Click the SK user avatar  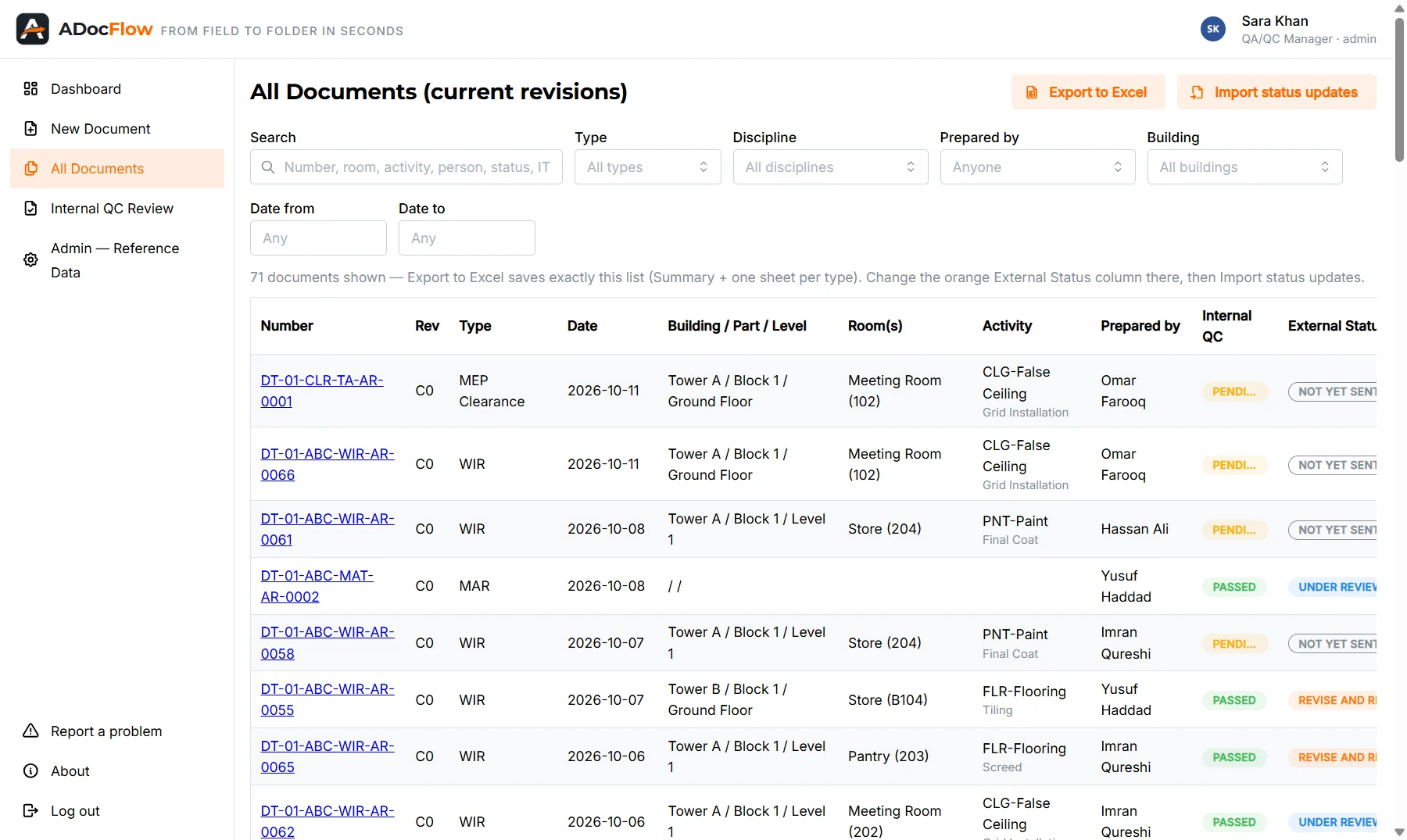click(1213, 29)
